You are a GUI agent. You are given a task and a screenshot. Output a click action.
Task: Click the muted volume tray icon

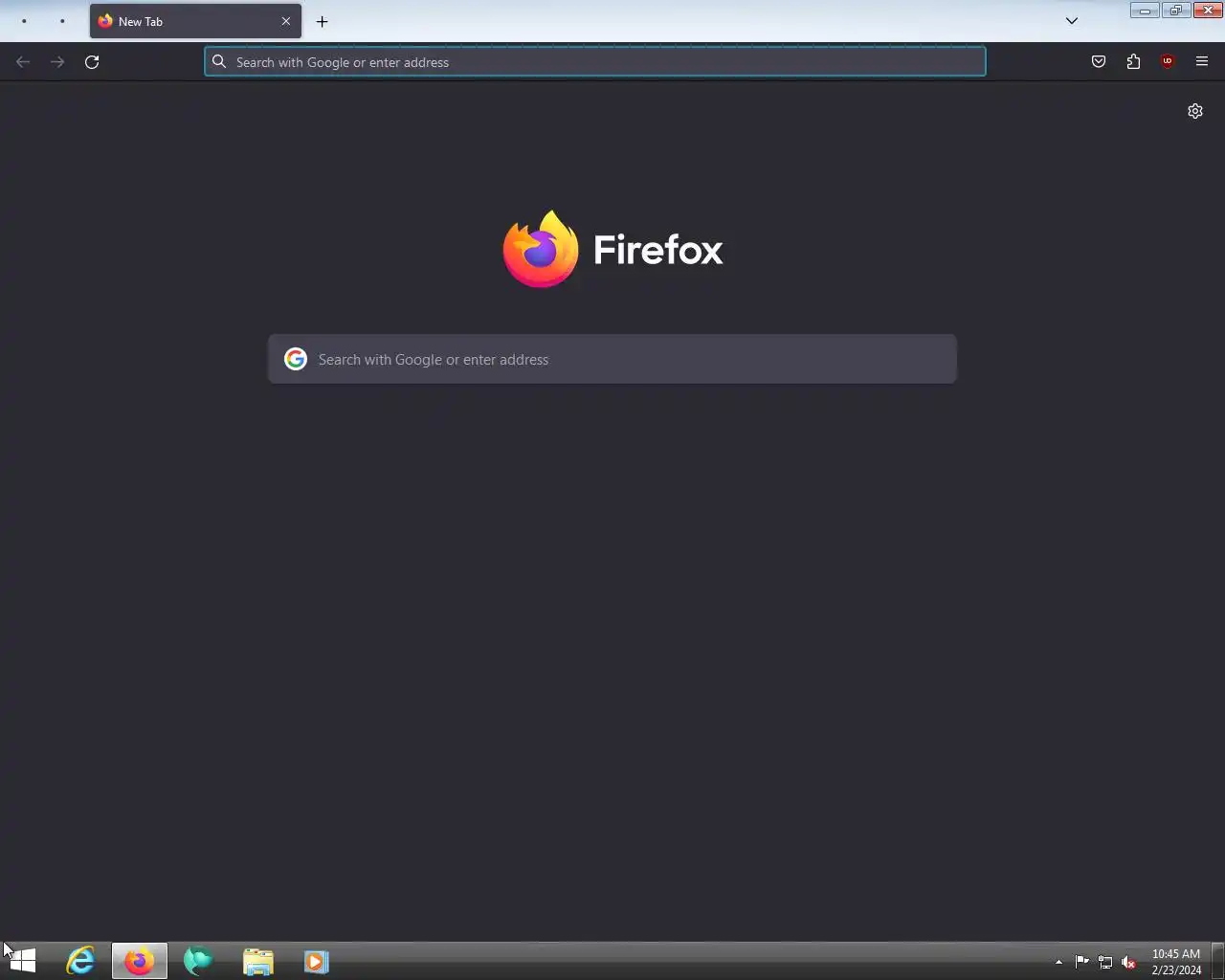coord(1128,962)
